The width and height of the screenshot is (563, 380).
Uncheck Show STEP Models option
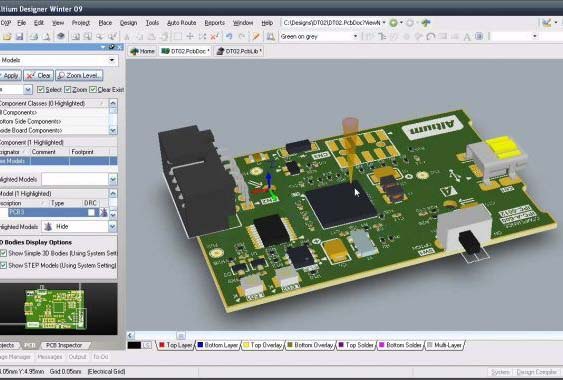[3, 265]
